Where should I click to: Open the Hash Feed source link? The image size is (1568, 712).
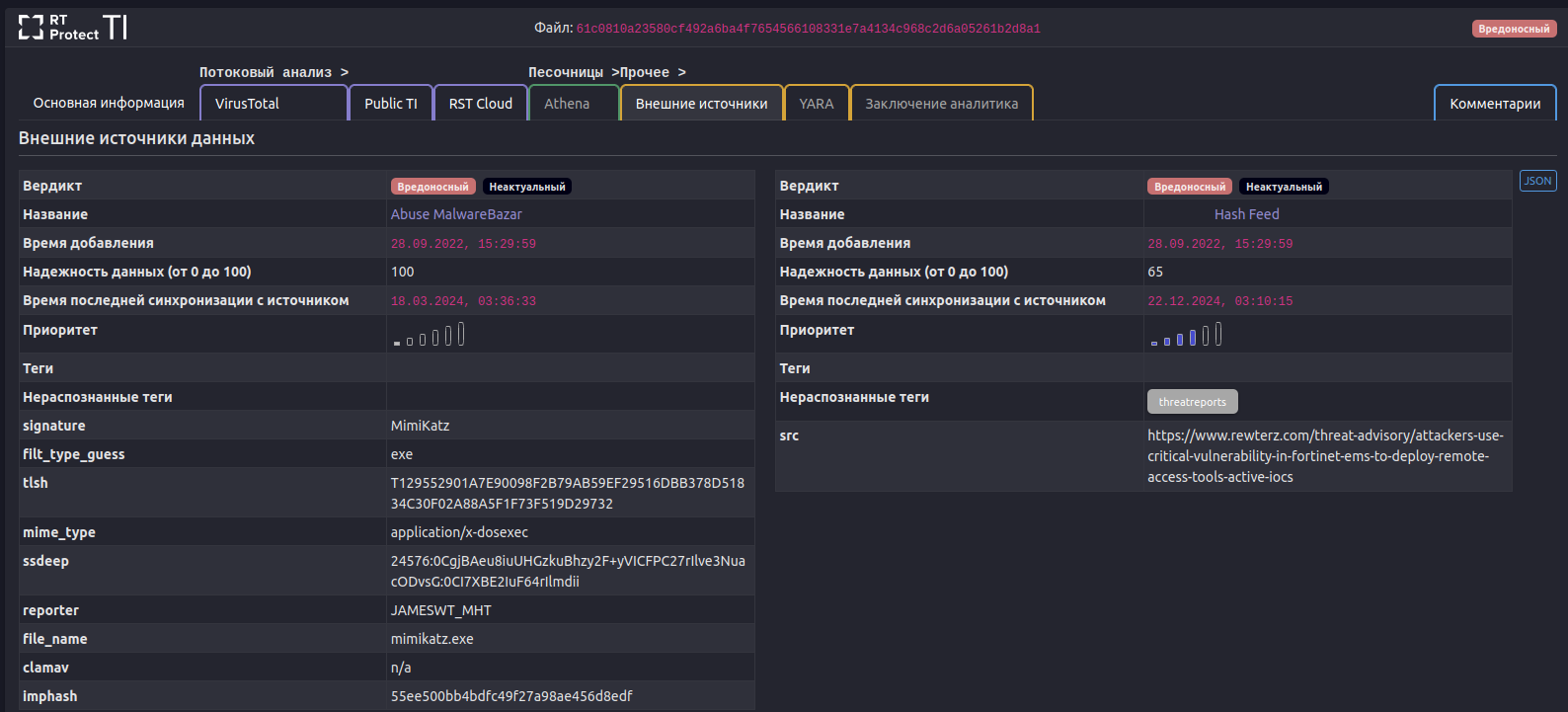[x=1246, y=214]
